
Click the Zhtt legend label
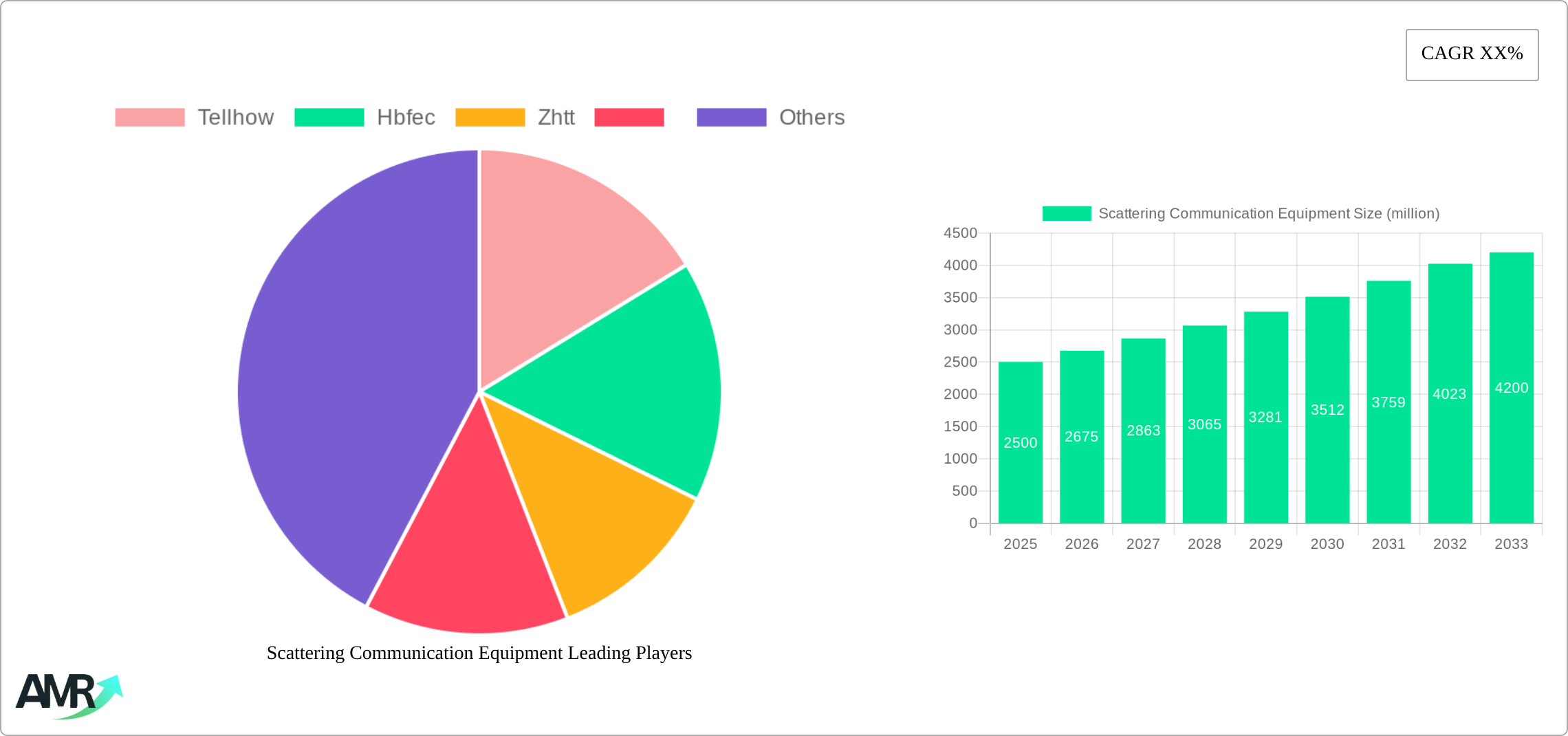tap(556, 118)
